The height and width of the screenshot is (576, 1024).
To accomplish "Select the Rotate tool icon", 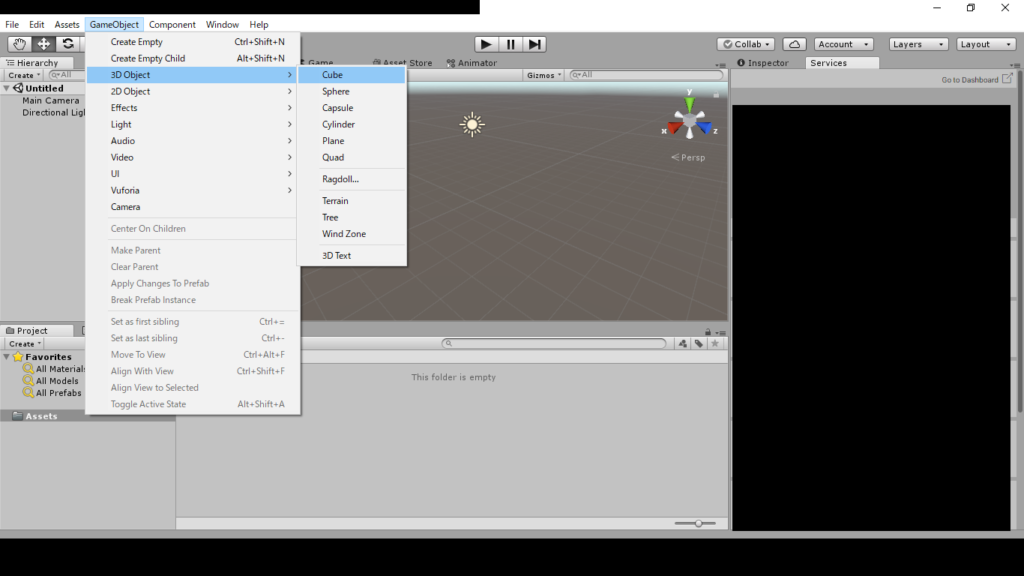I will pos(68,44).
